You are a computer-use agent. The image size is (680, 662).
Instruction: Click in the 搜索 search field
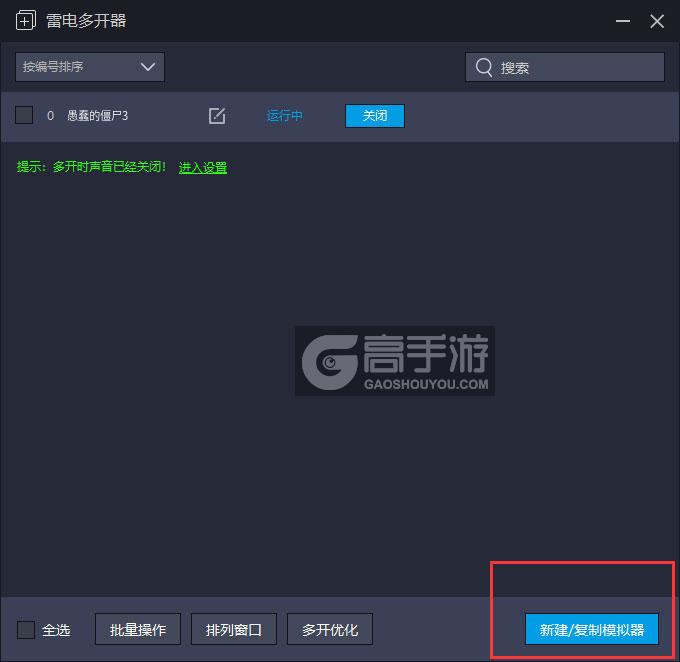[x=565, y=67]
